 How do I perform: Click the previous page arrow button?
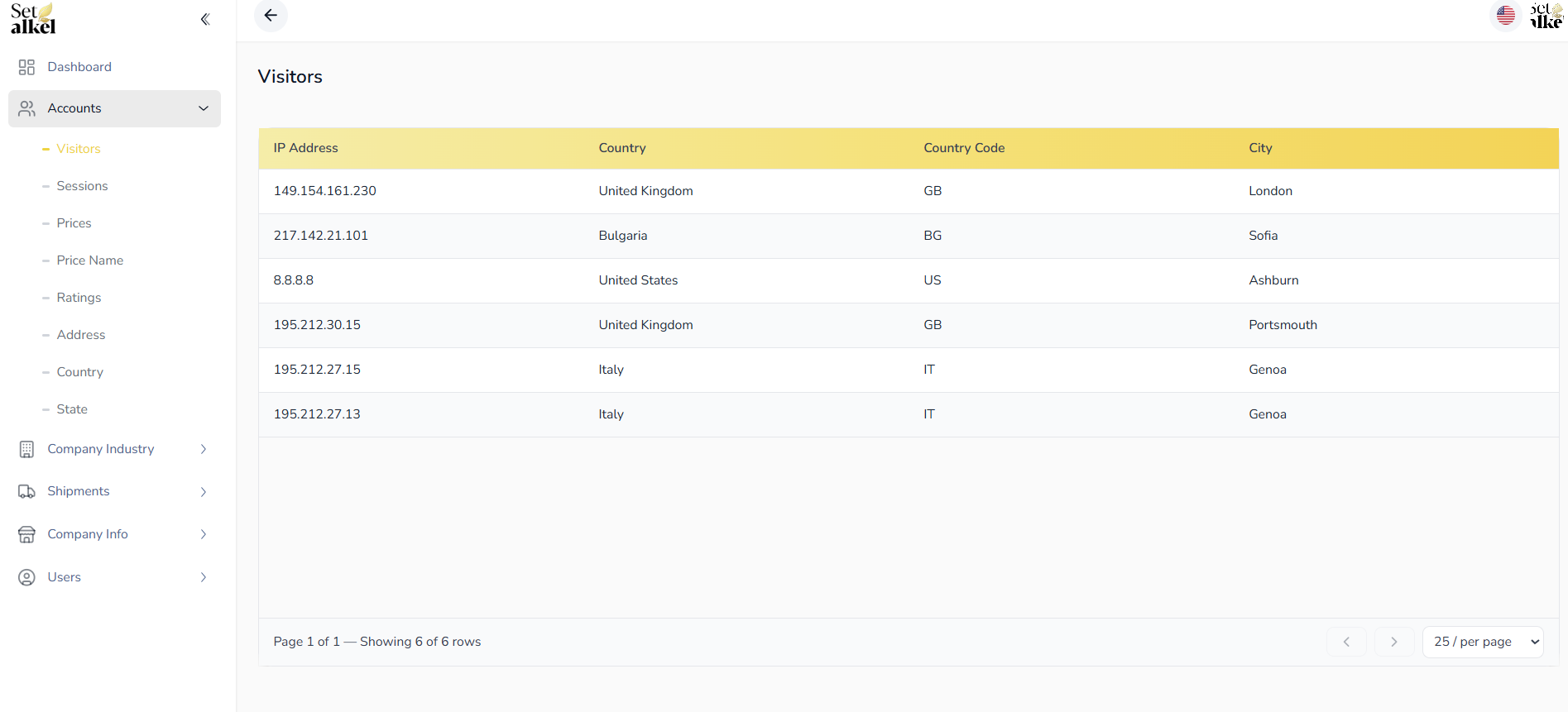pos(1346,642)
